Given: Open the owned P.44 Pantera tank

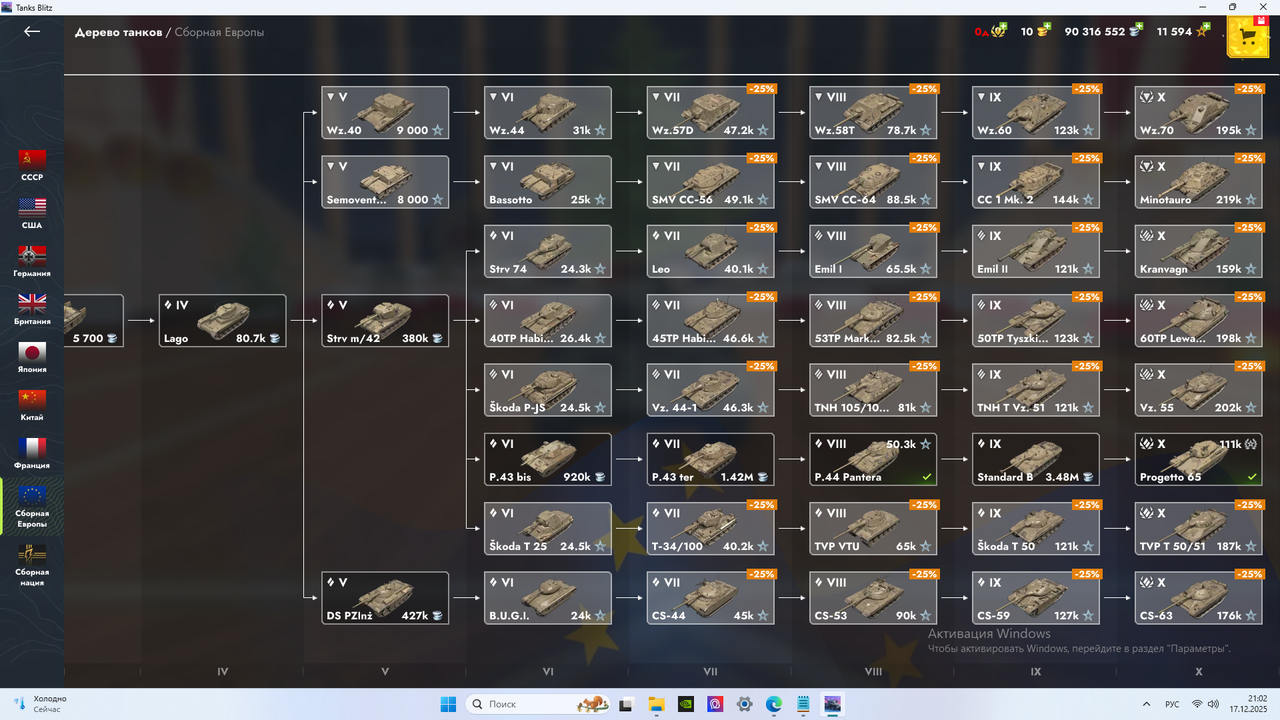Looking at the screenshot, I should pos(873,460).
